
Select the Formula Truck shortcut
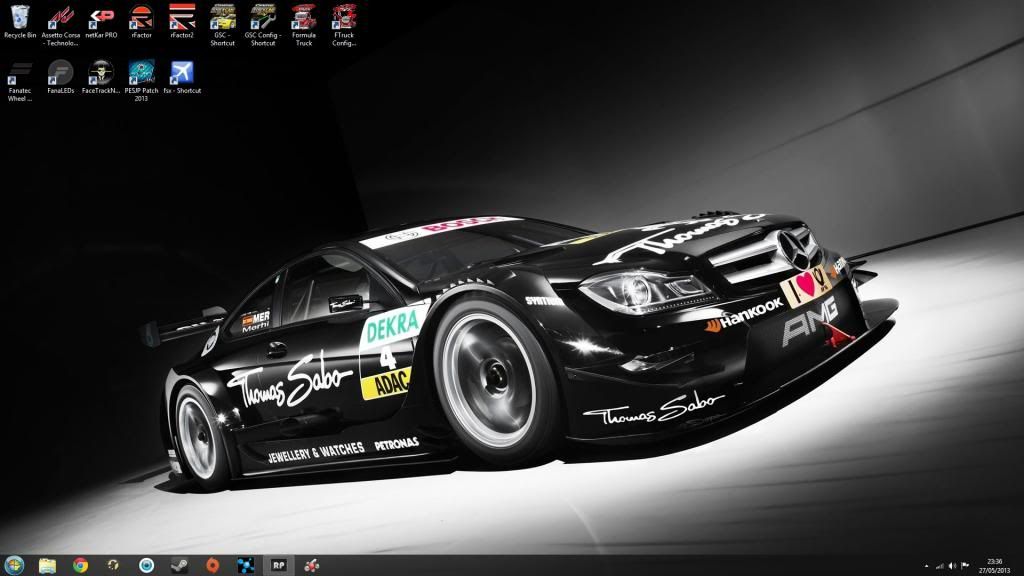pos(304,25)
